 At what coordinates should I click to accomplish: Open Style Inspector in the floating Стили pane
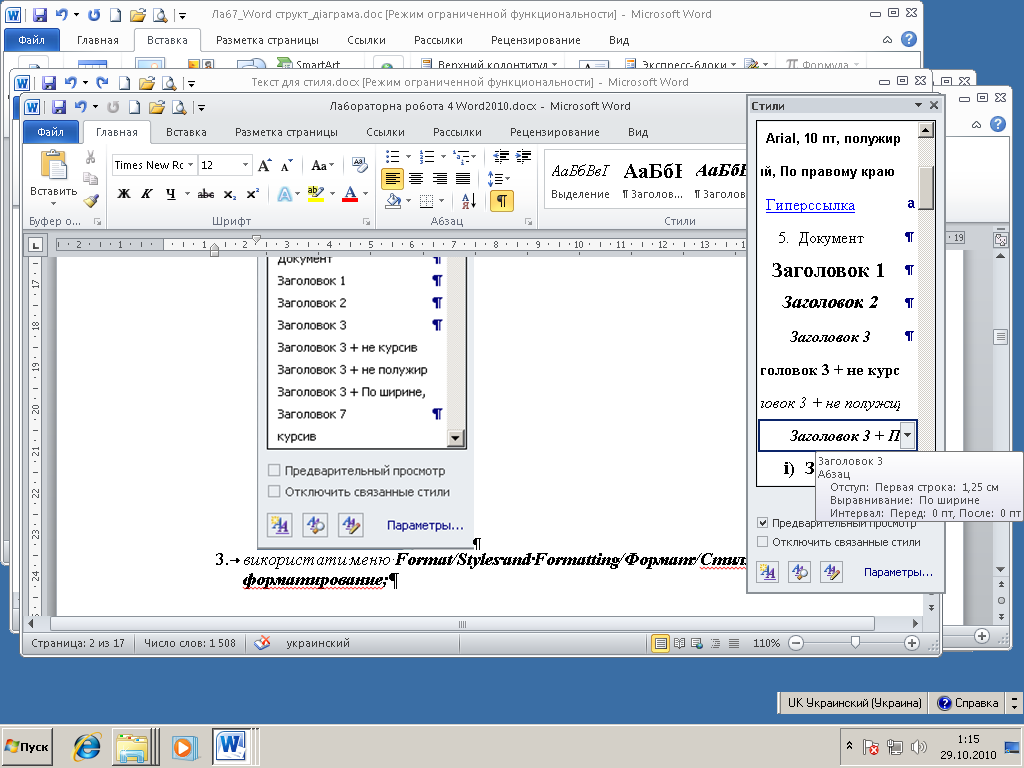point(799,572)
